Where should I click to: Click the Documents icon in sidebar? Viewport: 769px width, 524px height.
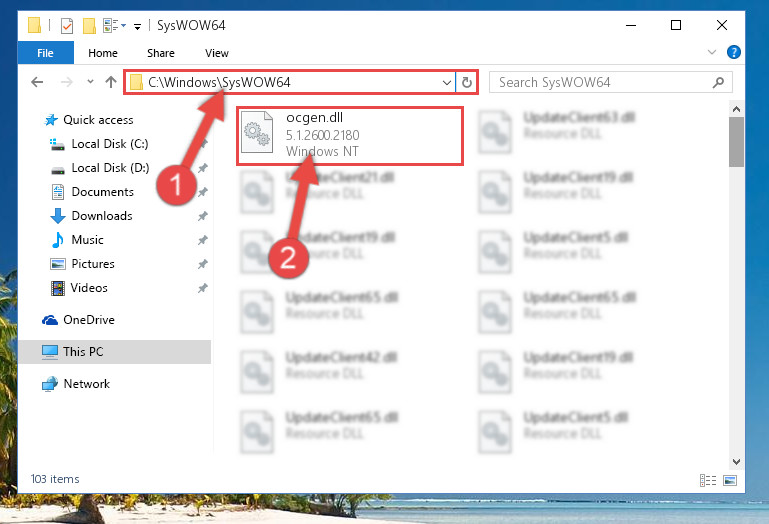(x=58, y=192)
